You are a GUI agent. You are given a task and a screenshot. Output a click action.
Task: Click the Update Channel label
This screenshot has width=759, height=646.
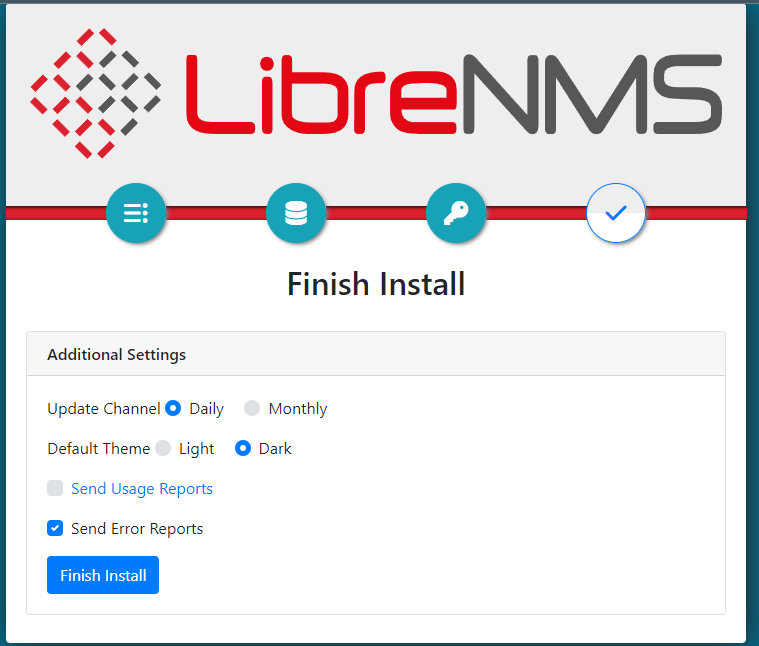coord(104,409)
